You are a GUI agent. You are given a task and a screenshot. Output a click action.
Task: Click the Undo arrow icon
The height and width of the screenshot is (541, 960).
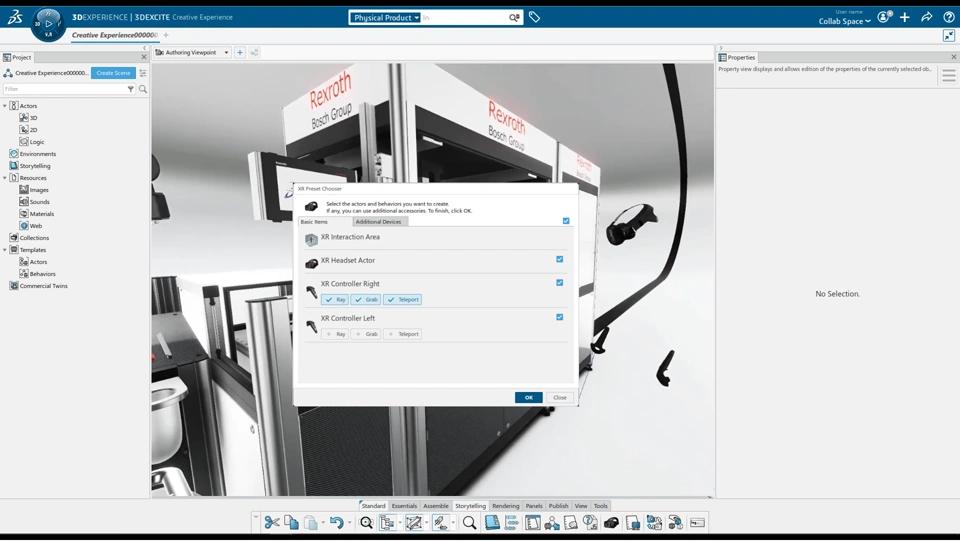coord(337,523)
